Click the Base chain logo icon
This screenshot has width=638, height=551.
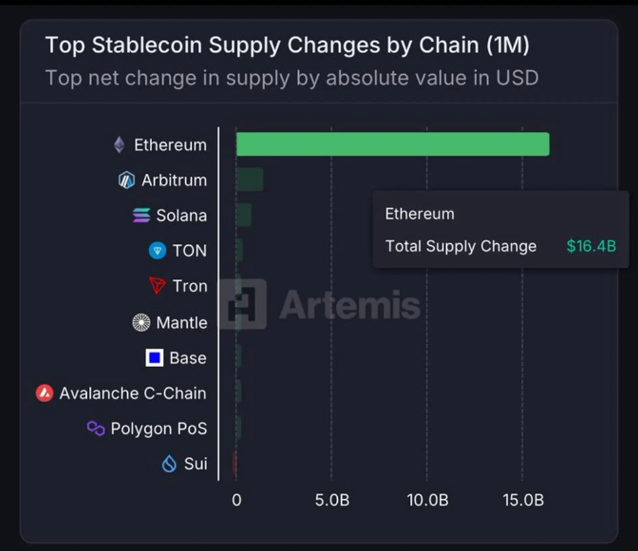(x=154, y=358)
